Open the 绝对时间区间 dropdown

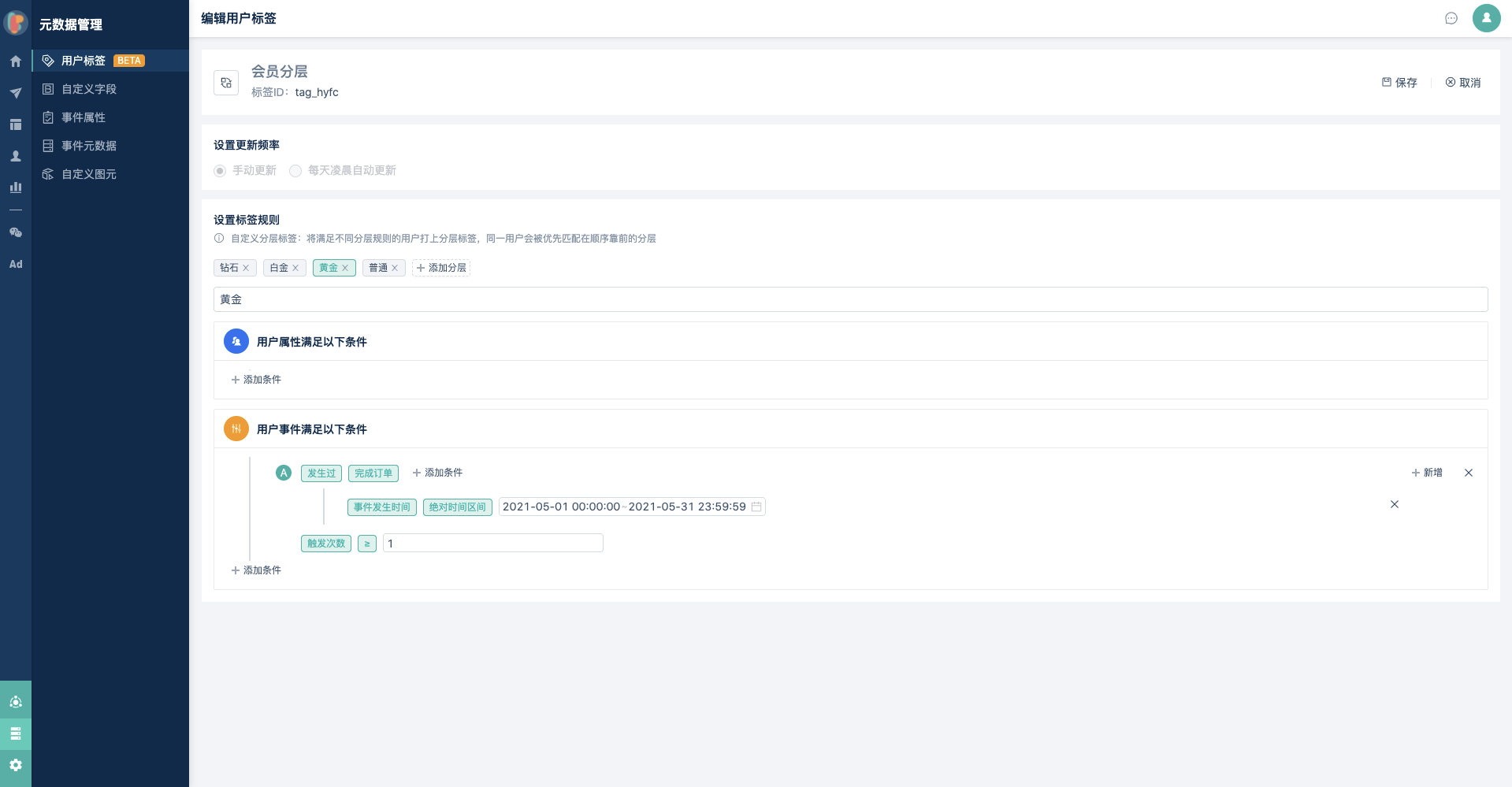(458, 507)
